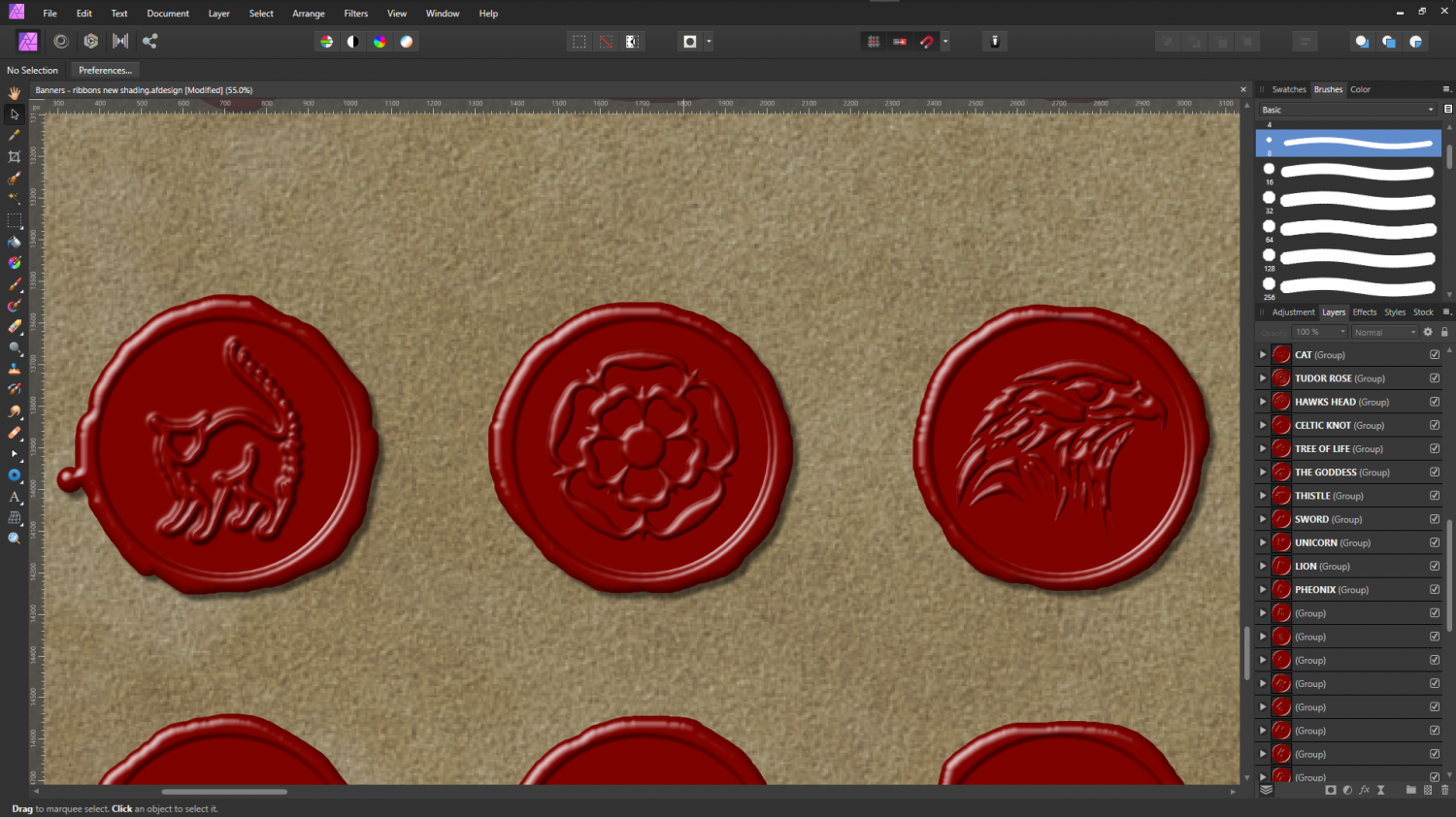Viewport: 1456px width, 818px height.
Task: Click the layer lock padlock icon
Action: pyautogui.click(x=1444, y=332)
